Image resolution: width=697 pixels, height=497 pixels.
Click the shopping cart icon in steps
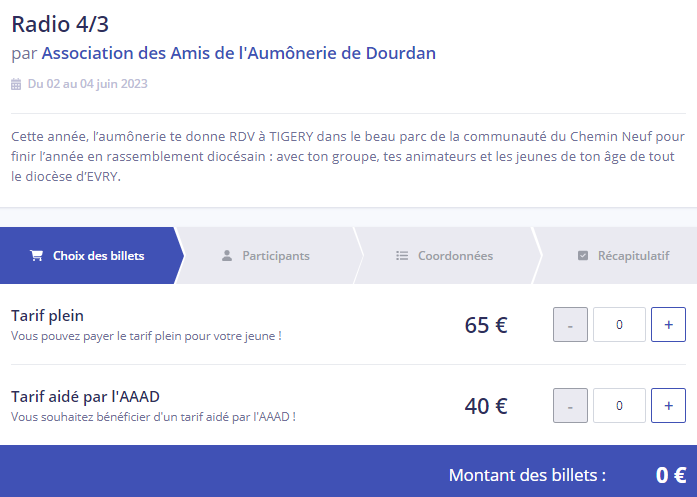coord(36,256)
